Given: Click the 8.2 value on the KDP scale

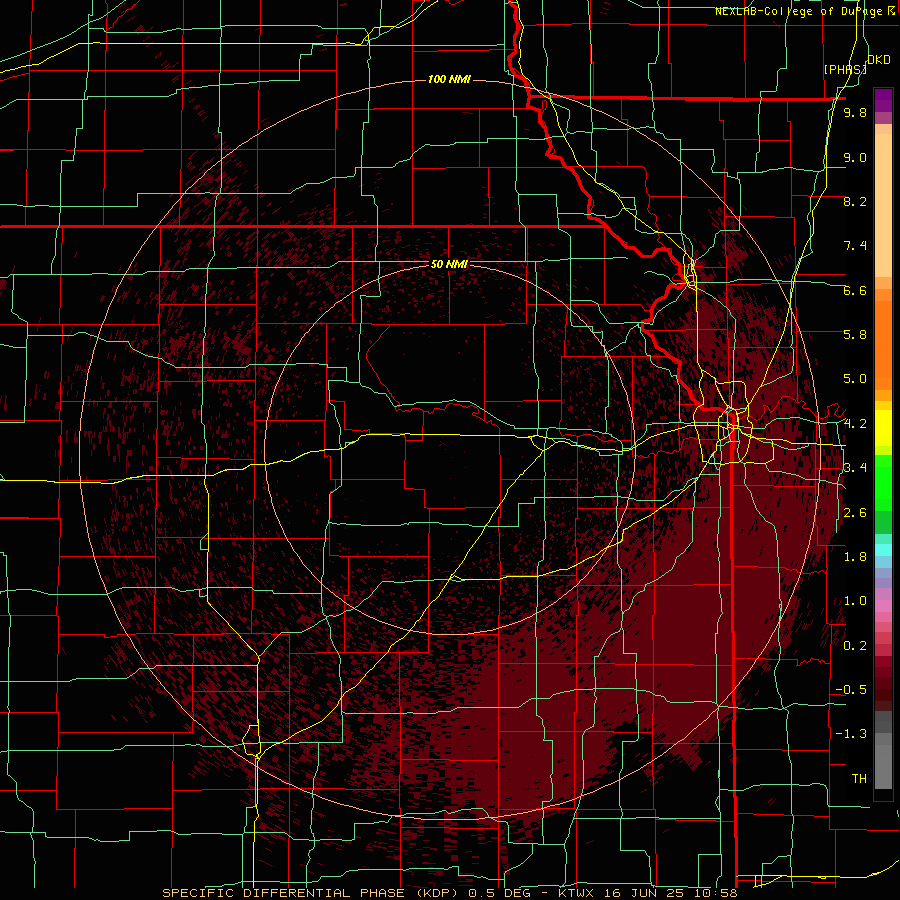Looking at the screenshot, I should (x=855, y=201).
